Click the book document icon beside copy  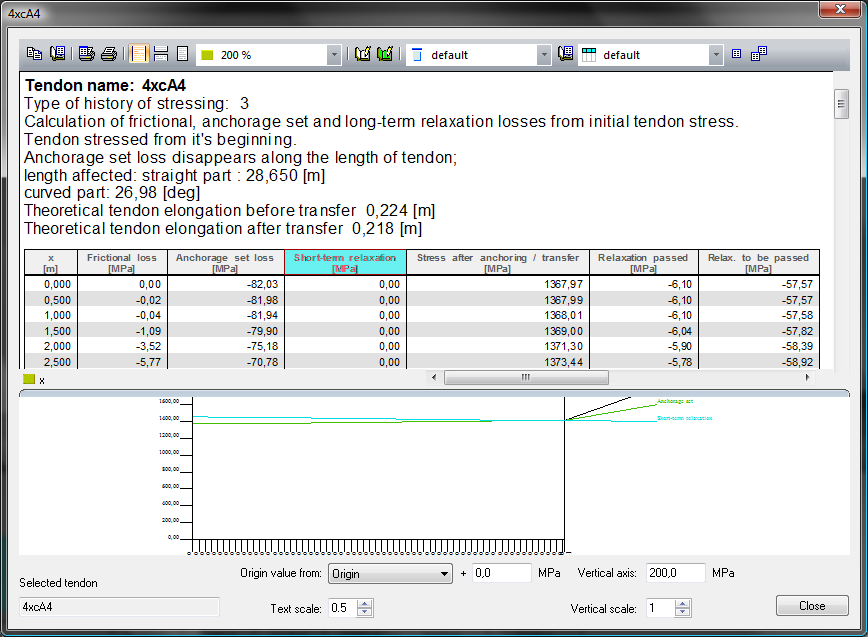click(57, 54)
